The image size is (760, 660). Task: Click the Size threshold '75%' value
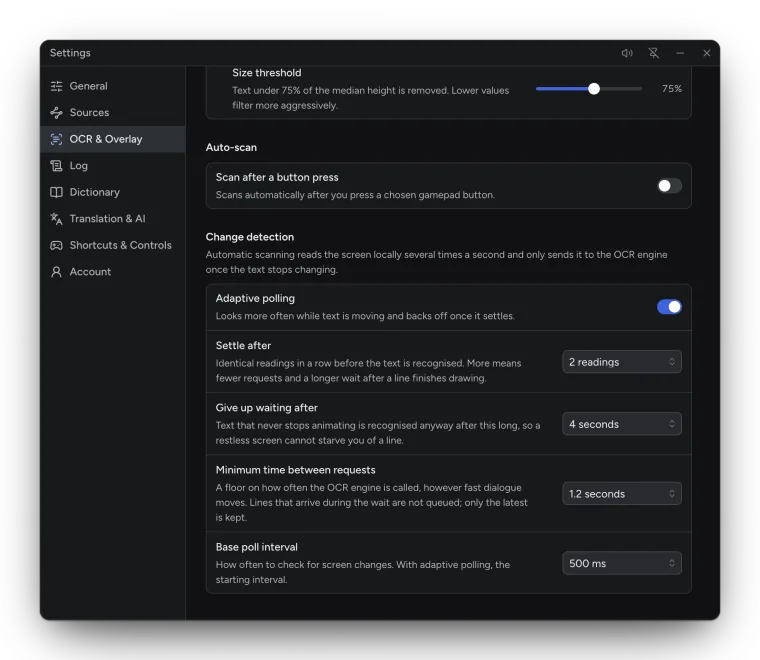pos(672,89)
